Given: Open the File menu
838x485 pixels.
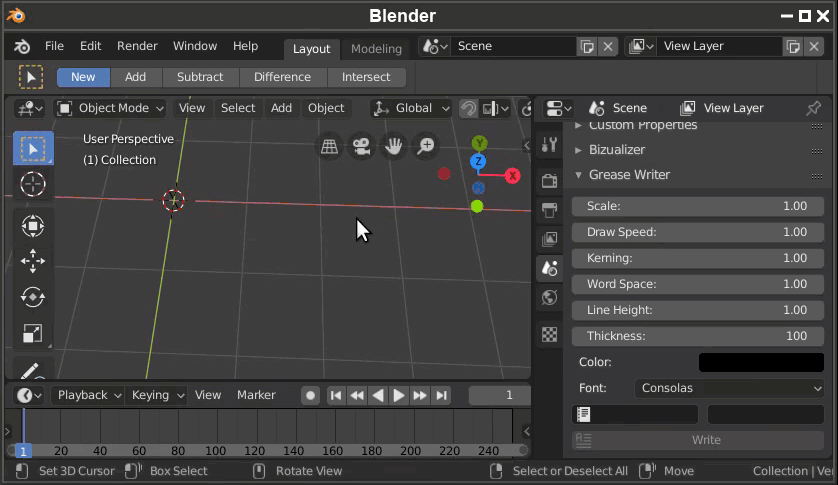Looking at the screenshot, I should coord(55,46).
